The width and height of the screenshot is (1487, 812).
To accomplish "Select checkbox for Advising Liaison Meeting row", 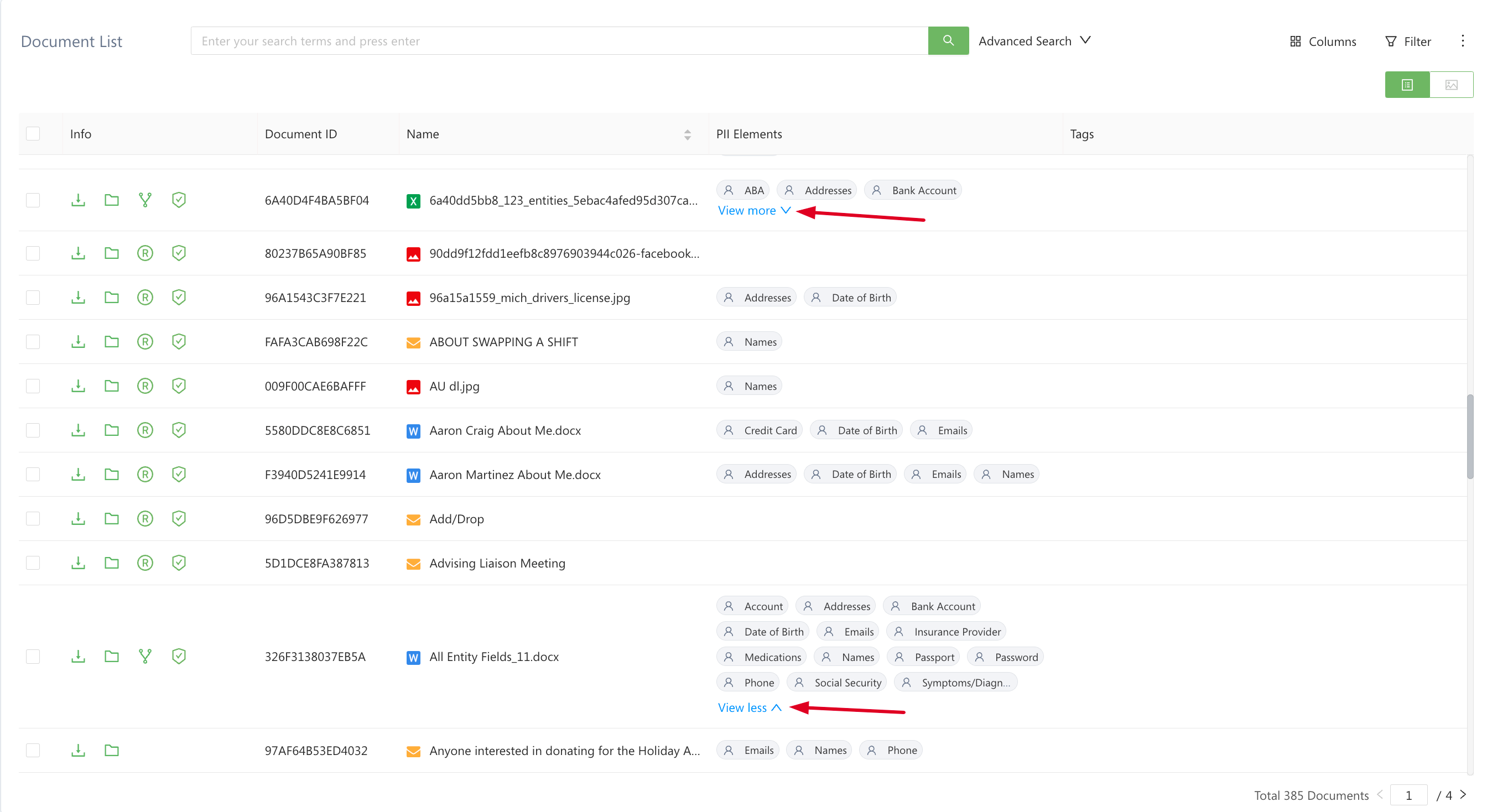I will (x=33, y=563).
